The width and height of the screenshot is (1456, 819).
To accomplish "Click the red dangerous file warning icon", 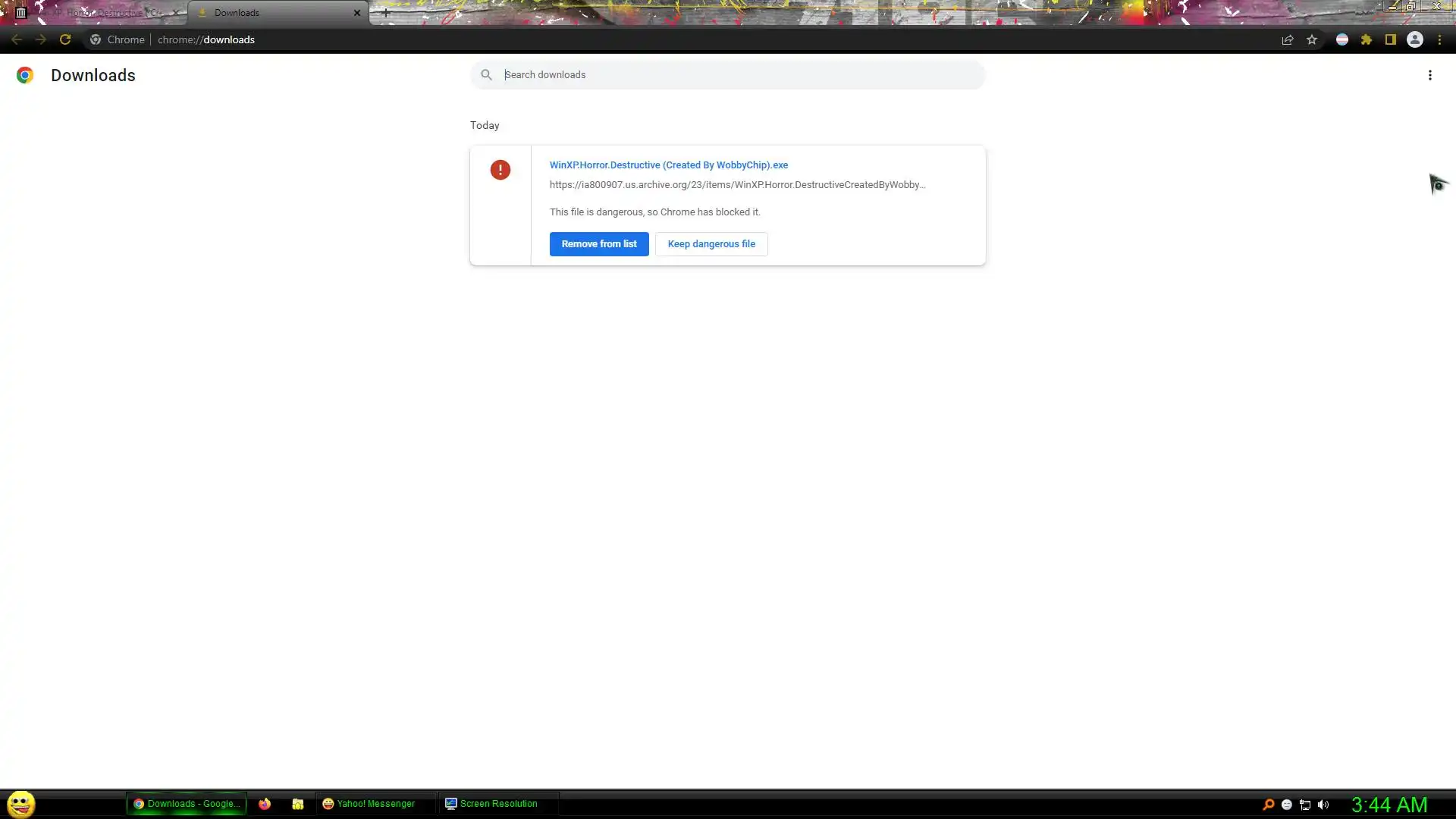I will [500, 170].
